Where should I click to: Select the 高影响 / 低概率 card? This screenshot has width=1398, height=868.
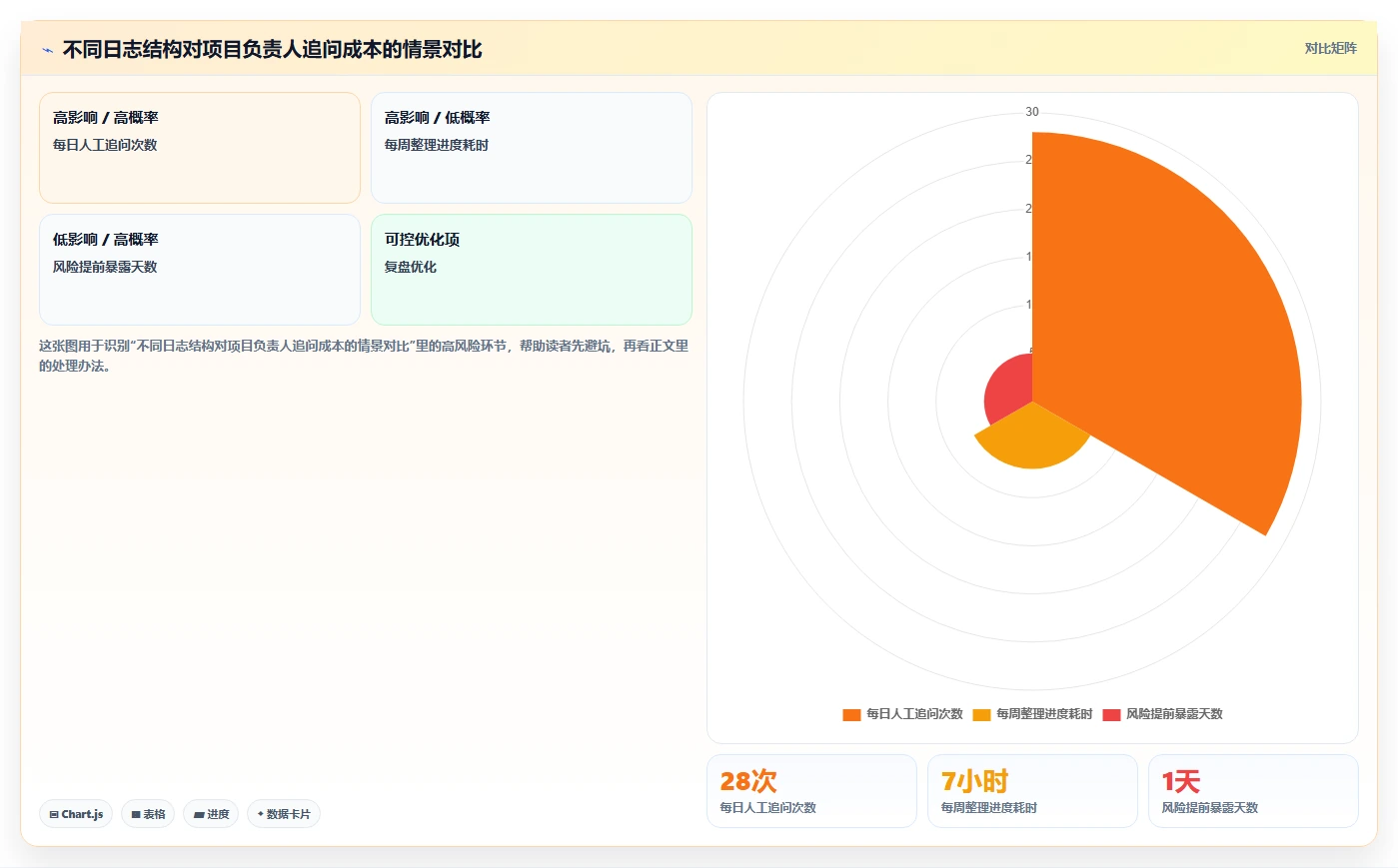pos(532,148)
